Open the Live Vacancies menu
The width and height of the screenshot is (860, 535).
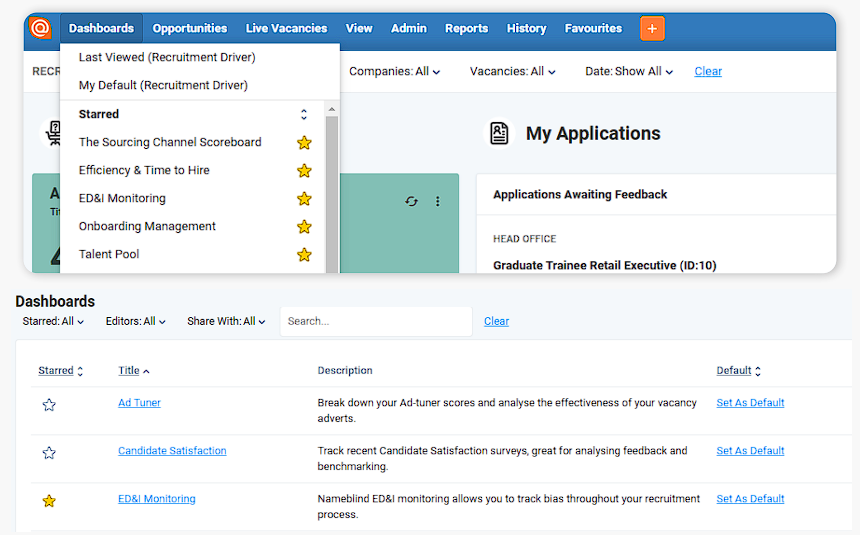tap(286, 28)
